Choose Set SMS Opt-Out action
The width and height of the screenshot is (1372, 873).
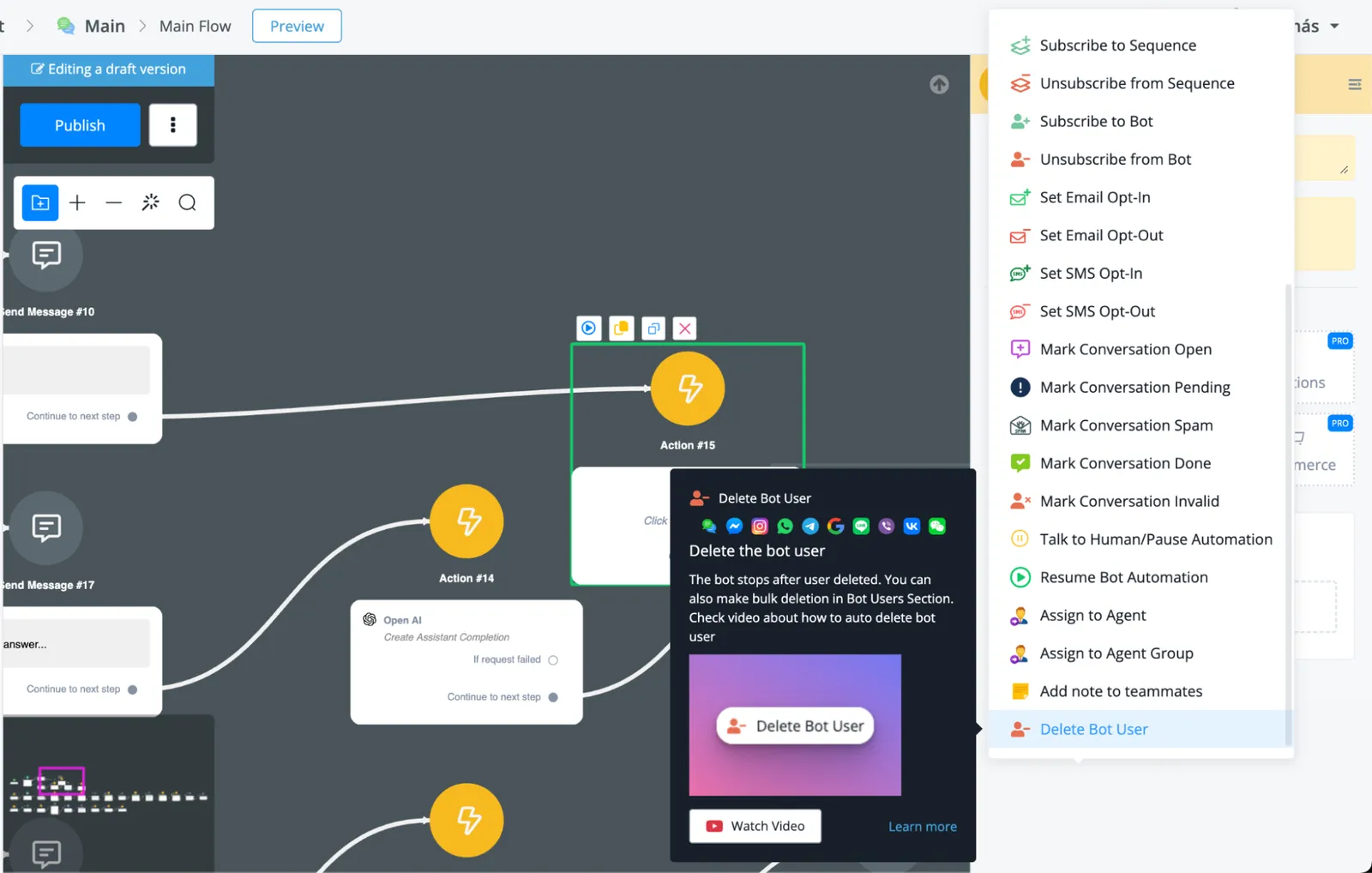point(1140,311)
